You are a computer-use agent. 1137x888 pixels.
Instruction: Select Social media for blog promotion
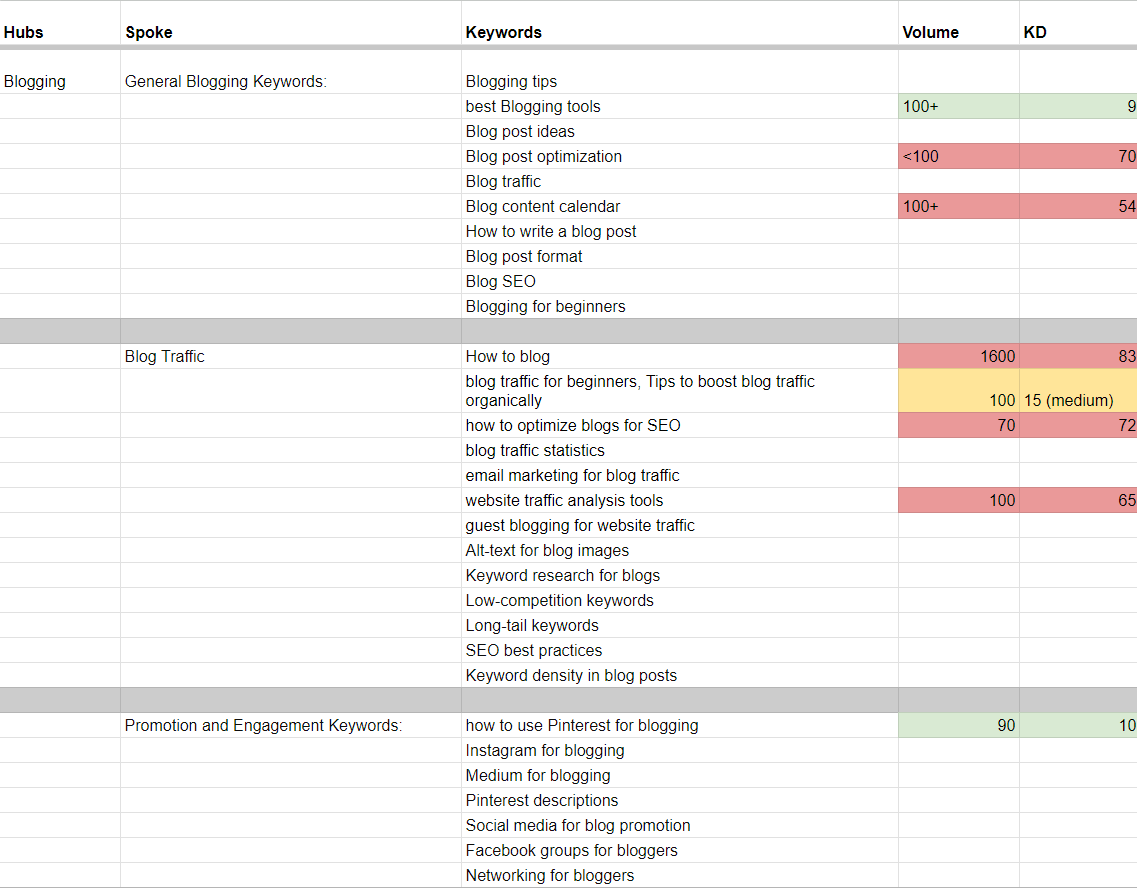tap(679, 826)
